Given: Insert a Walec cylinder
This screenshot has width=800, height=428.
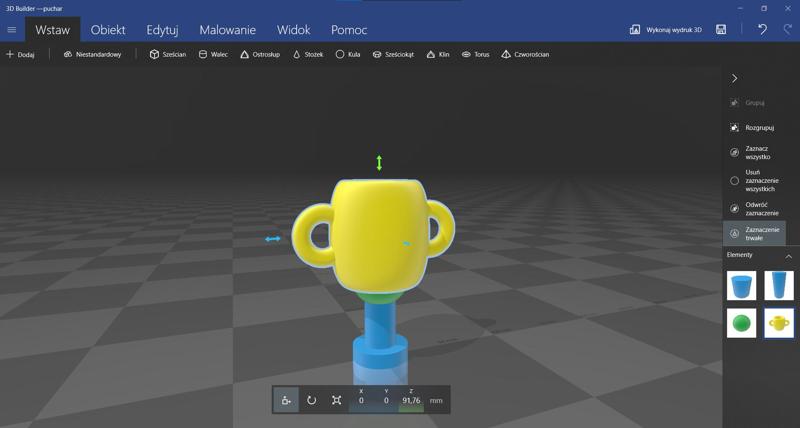Looking at the screenshot, I should [x=213, y=55].
